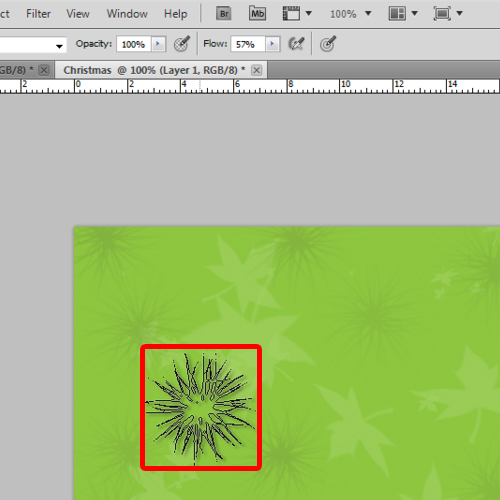Image resolution: width=500 pixels, height=500 pixels.
Task: Click the Flow value field
Action: click(248, 44)
